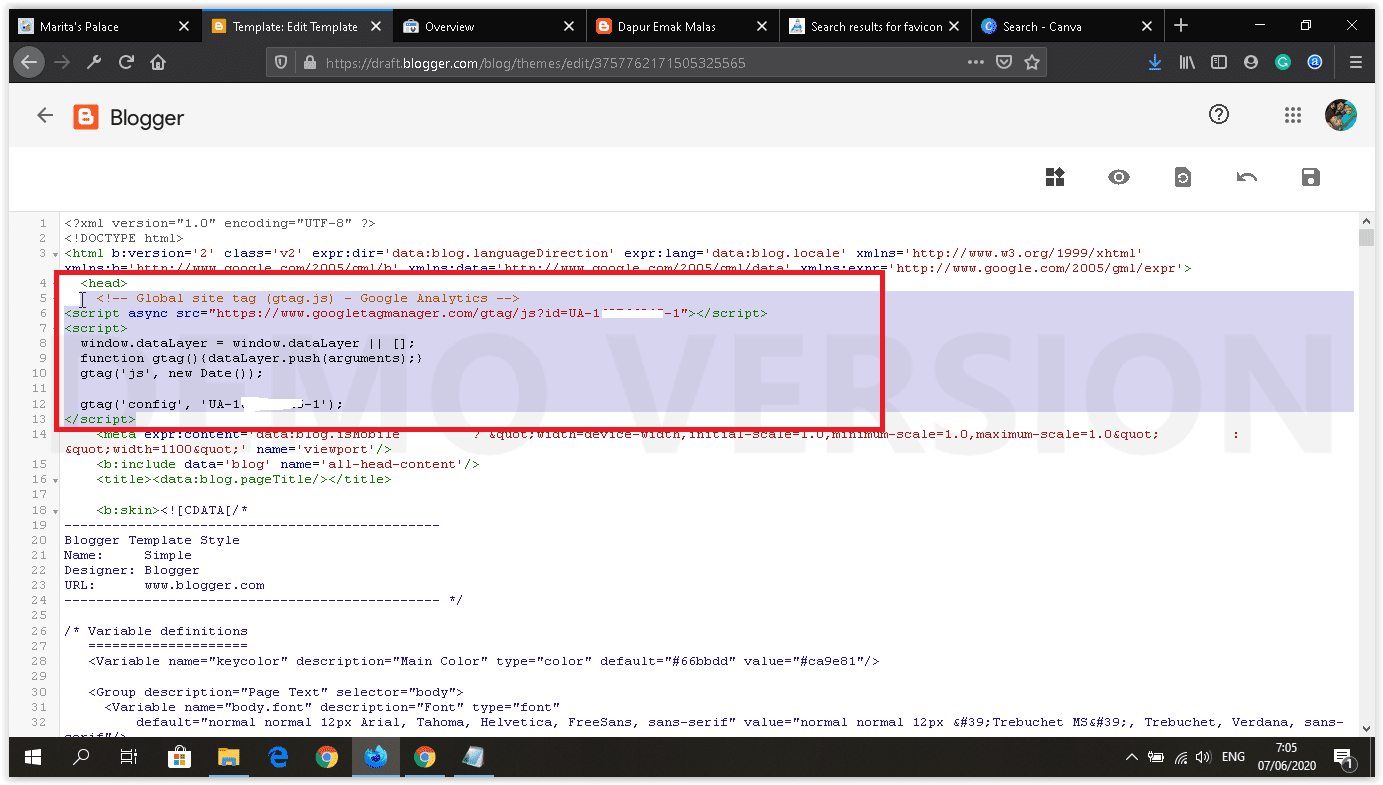Close the Marita's Palace tab
Viewport: 1383px width, 785px height.
(184, 26)
